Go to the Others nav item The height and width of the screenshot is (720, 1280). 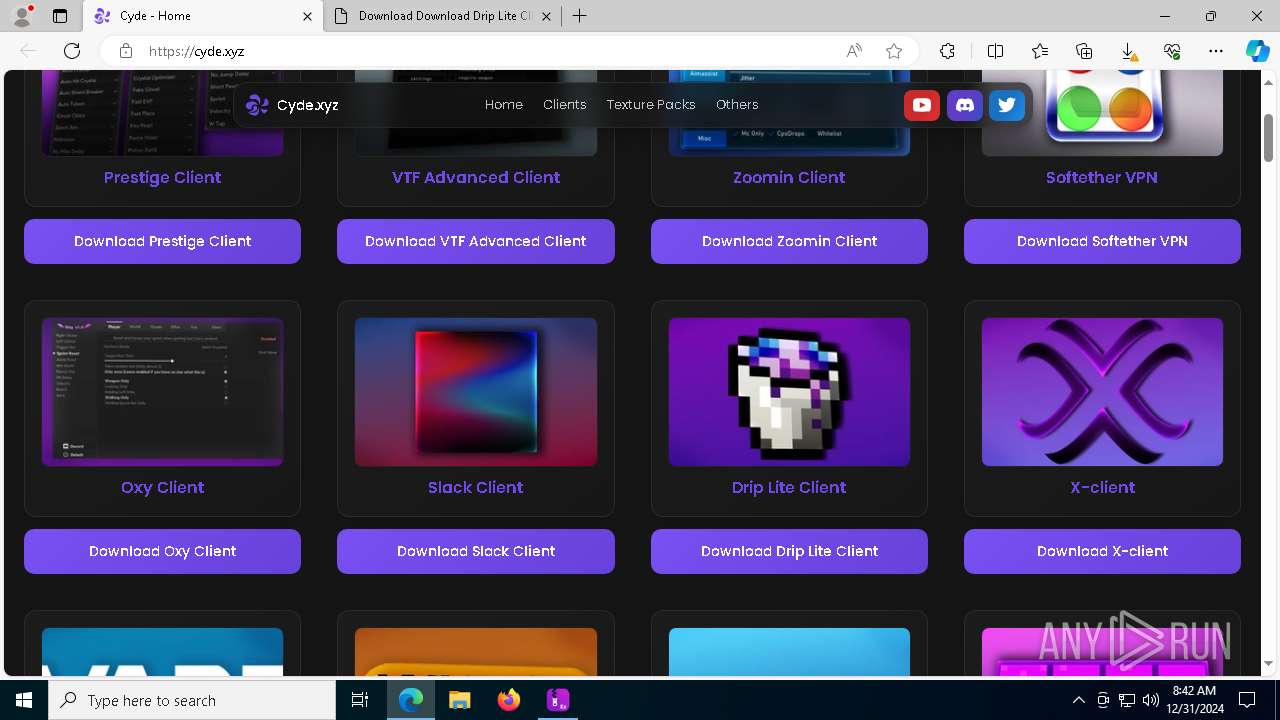(737, 105)
